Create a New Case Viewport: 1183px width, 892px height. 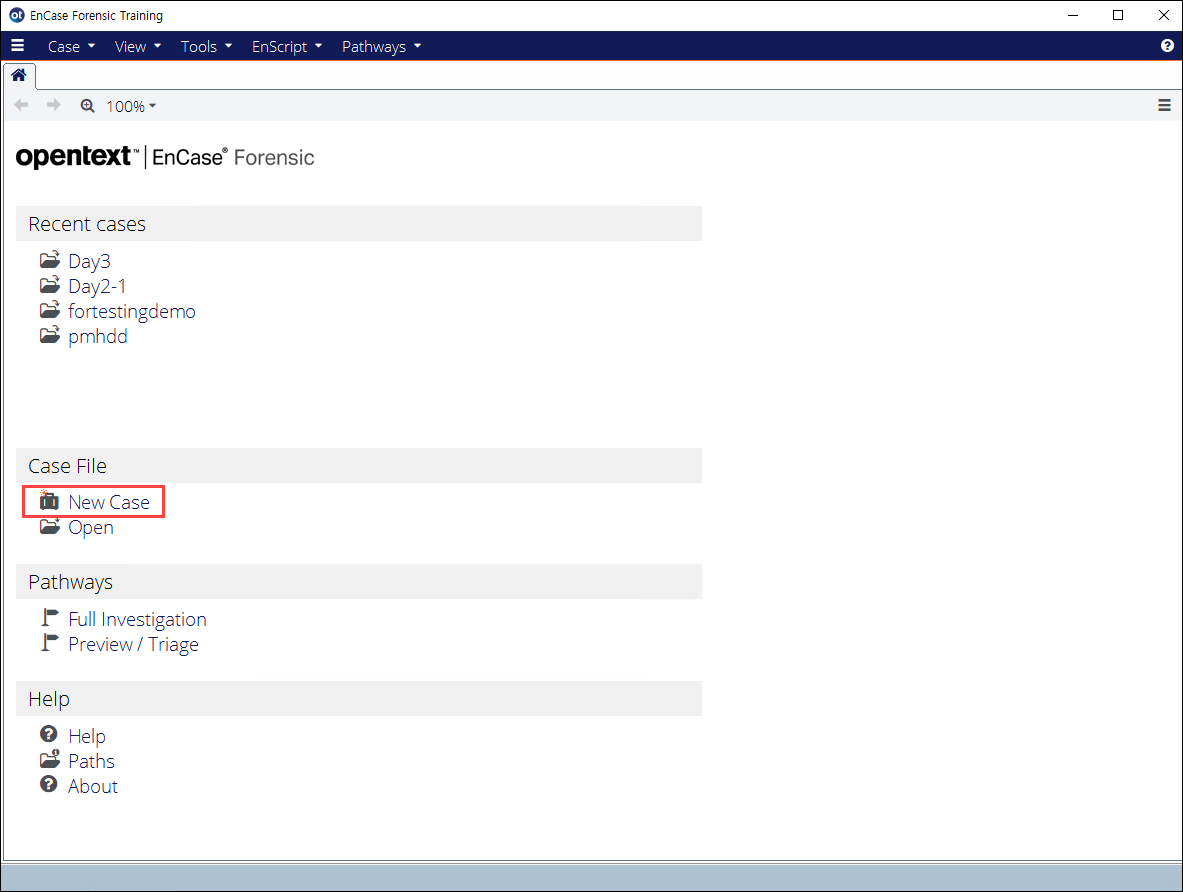click(x=109, y=502)
